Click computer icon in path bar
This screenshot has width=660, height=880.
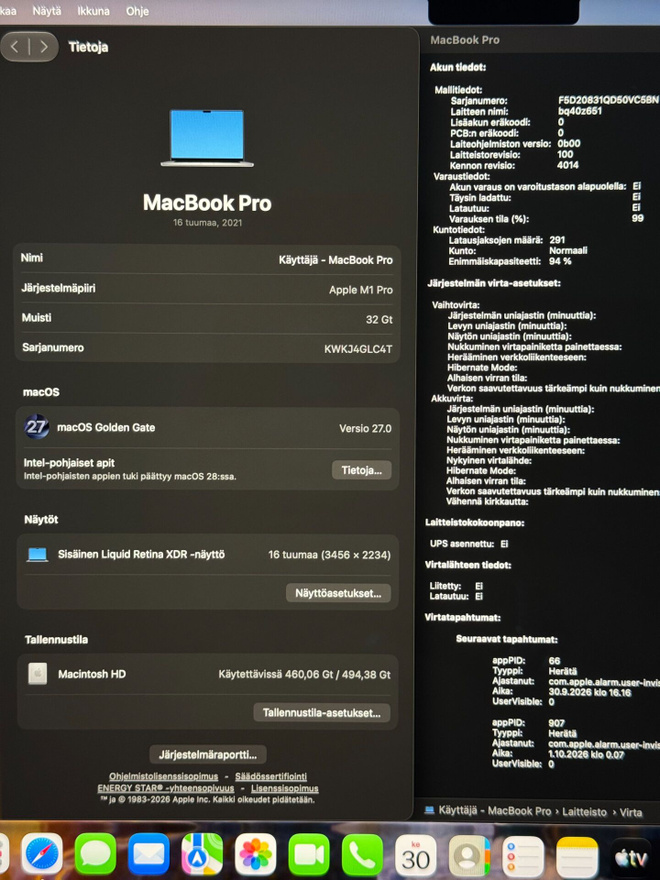(429, 810)
